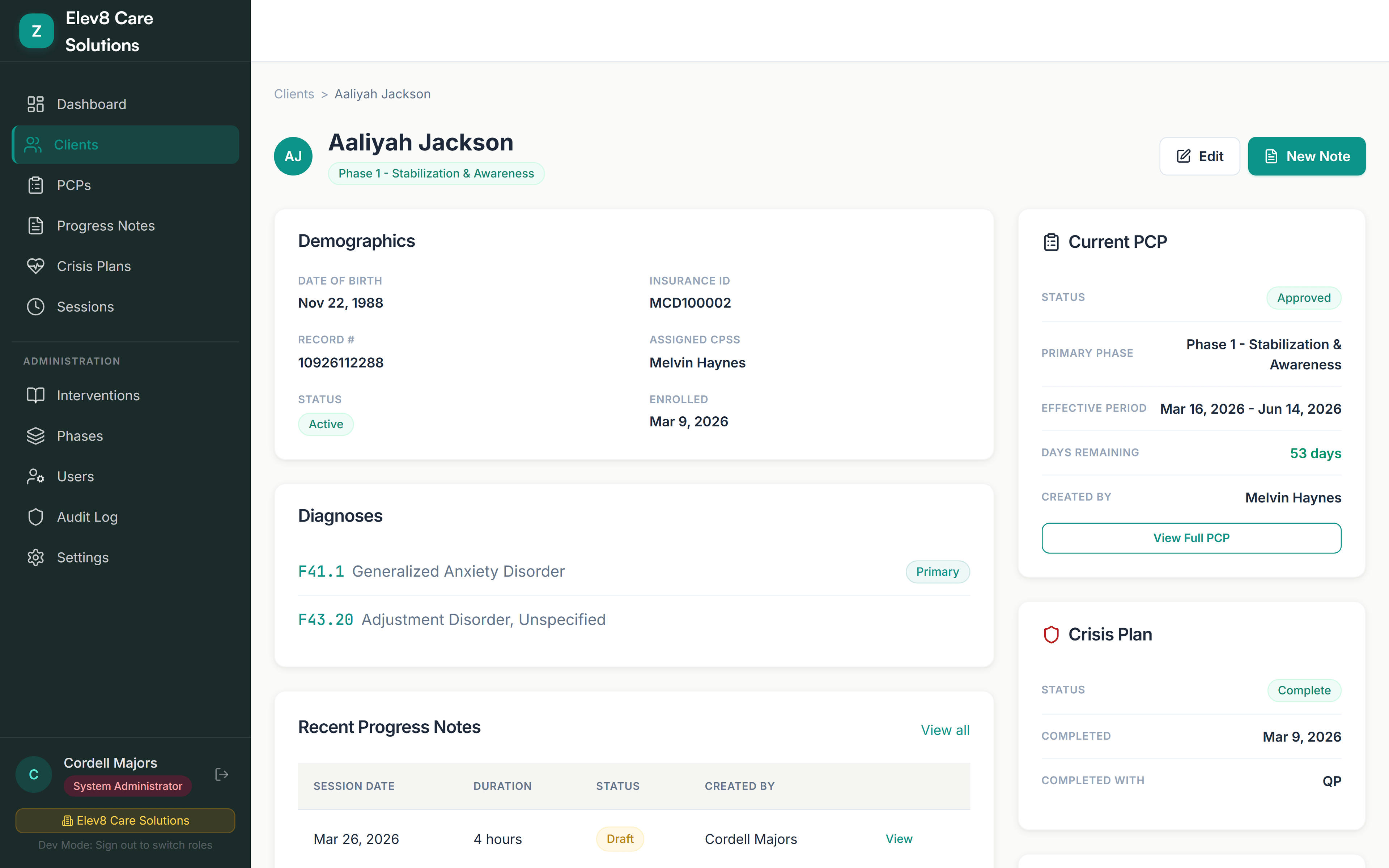Open Progress Notes via its document icon
Viewport: 1389px width, 868px height.
click(x=35, y=225)
